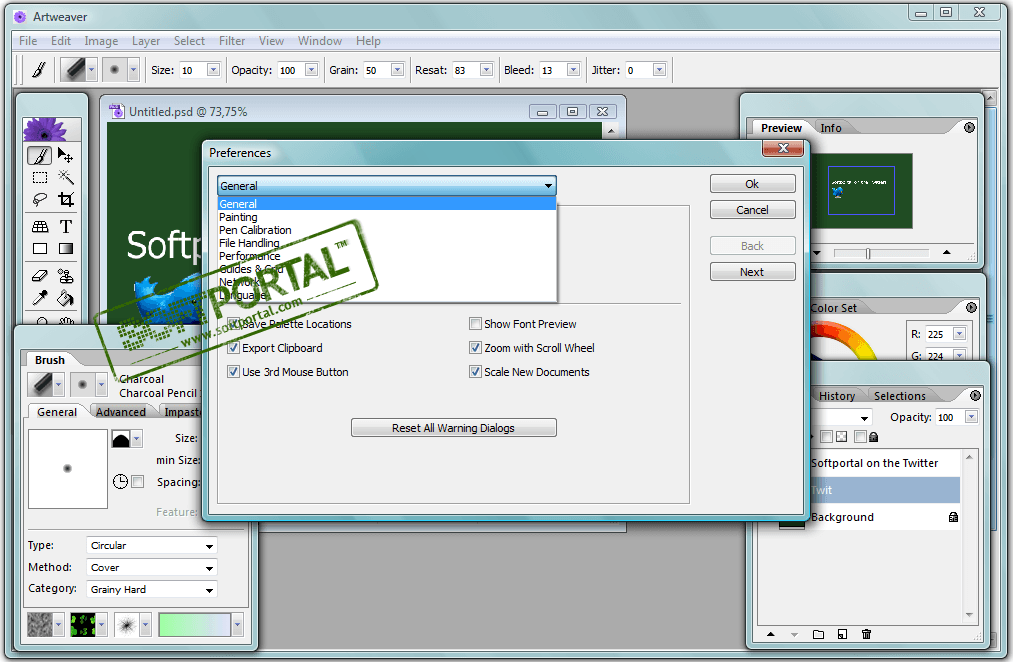Select the Crop tool
Screen dimensions: 1013x662
point(65,200)
